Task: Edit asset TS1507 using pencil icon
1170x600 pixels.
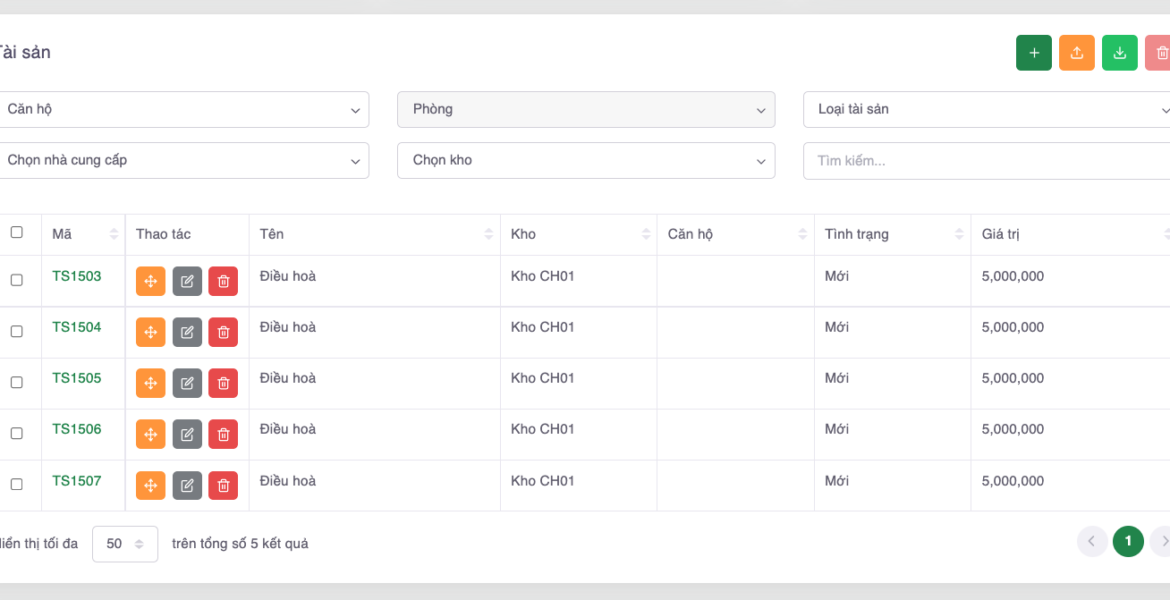Action: click(x=187, y=486)
